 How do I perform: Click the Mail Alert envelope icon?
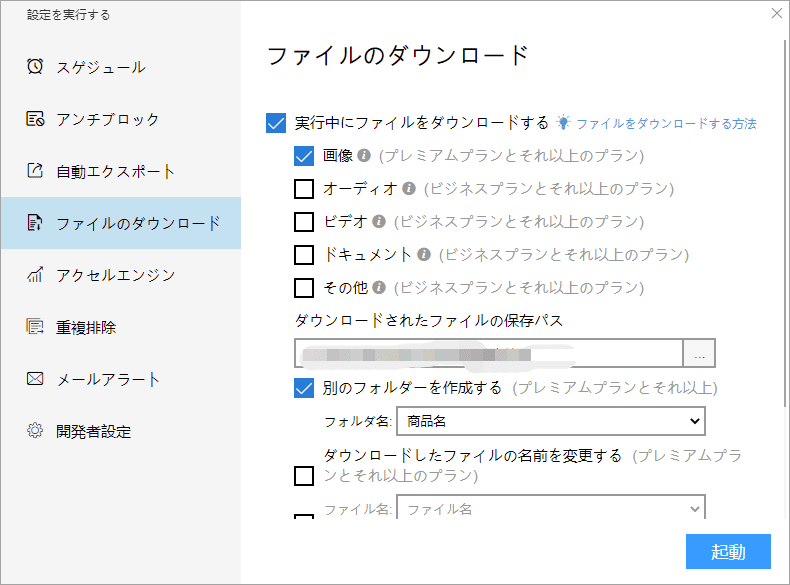[35, 379]
